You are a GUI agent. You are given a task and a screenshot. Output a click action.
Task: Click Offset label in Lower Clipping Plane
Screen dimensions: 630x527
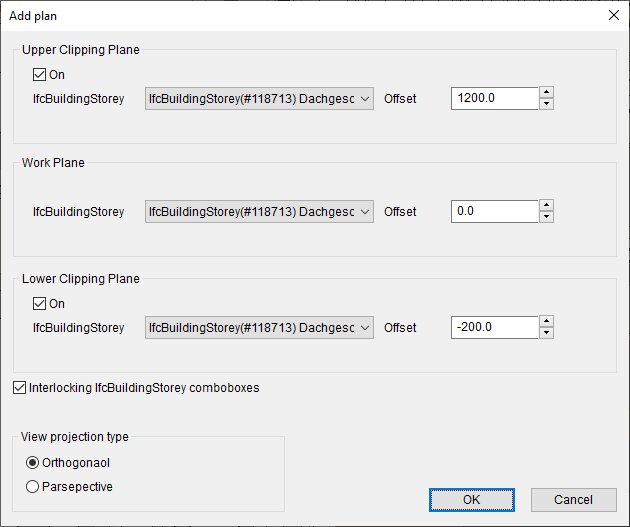[400, 328]
